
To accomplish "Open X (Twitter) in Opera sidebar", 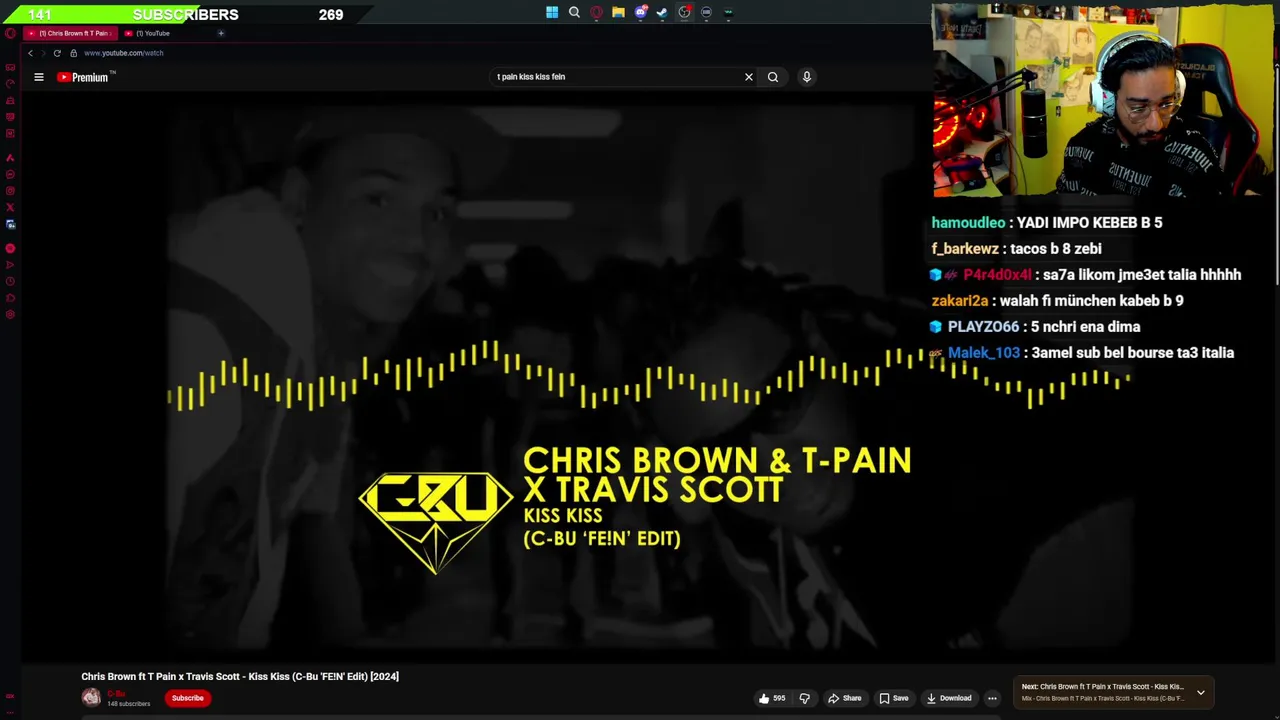I will (10, 208).
